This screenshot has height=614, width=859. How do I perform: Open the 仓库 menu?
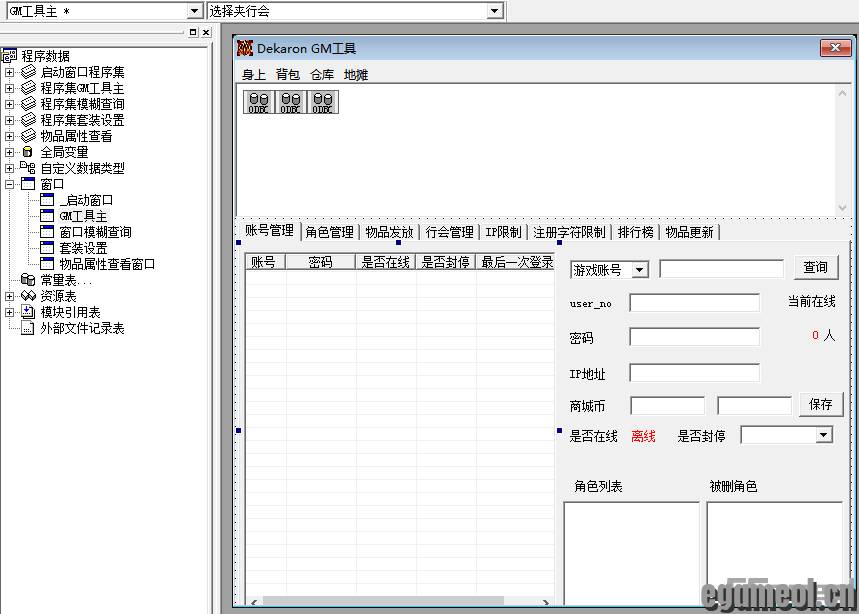coord(322,75)
